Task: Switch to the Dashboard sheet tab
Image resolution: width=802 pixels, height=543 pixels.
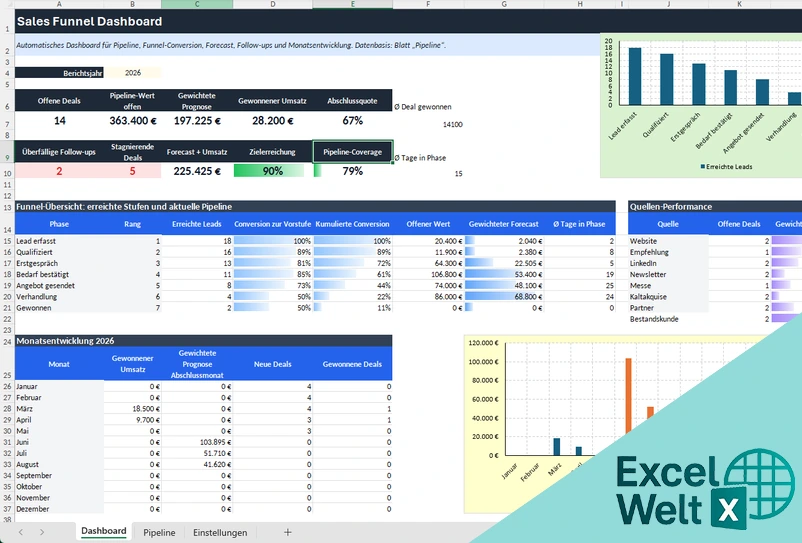Action: pyautogui.click(x=104, y=531)
